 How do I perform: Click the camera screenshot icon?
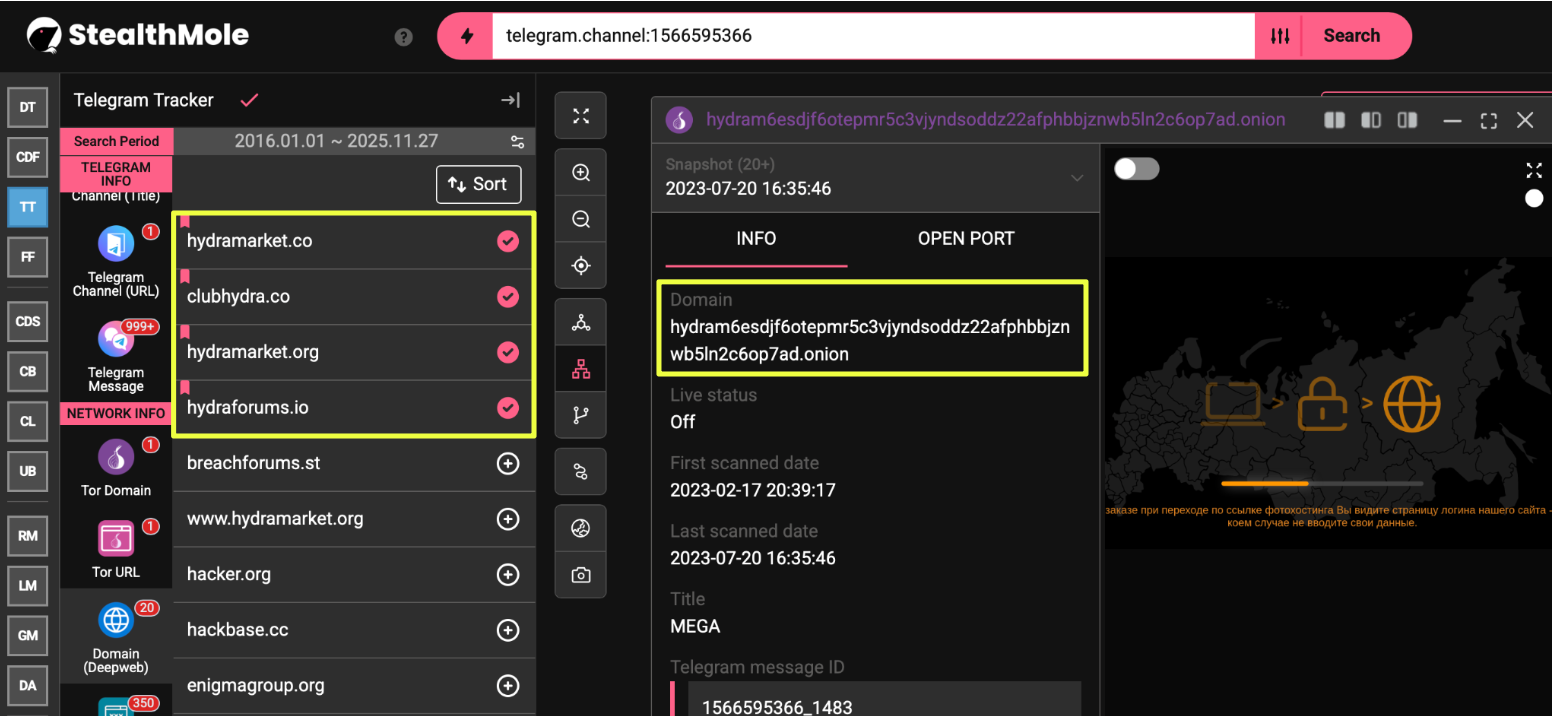(x=580, y=575)
